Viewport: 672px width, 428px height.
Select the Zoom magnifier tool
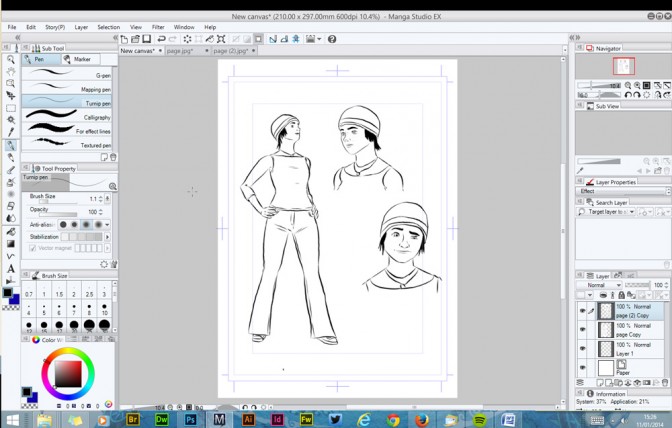tap(10, 60)
